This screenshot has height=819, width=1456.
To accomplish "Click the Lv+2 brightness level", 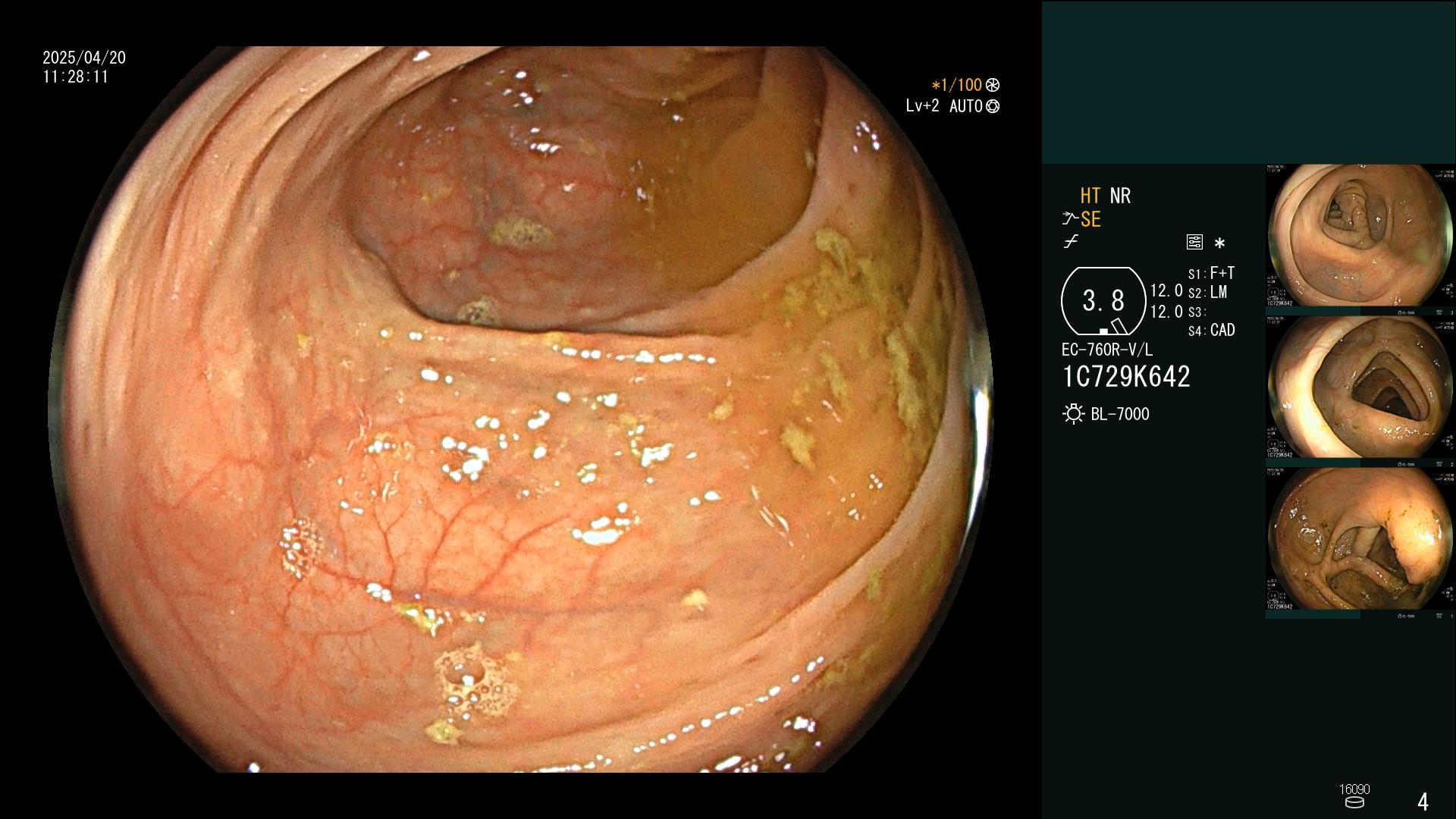I will pos(923,106).
